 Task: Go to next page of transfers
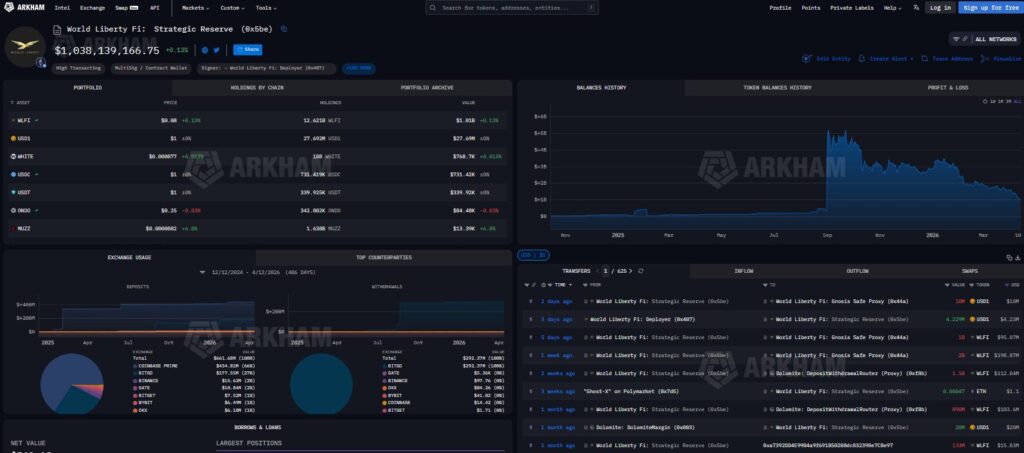tap(630, 271)
